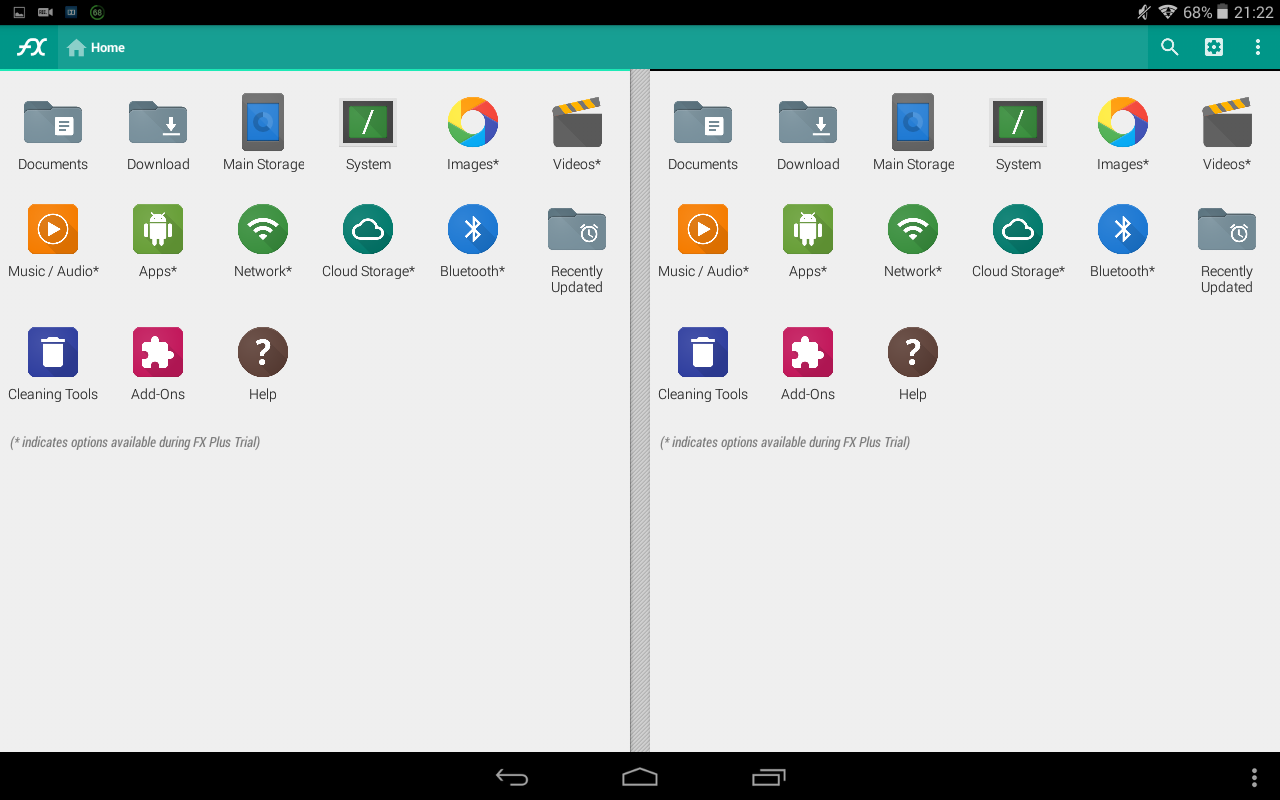The height and width of the screenshot is (800, 1280).
Task: Tap the Android Back button
Action: [x=512, y=777]
